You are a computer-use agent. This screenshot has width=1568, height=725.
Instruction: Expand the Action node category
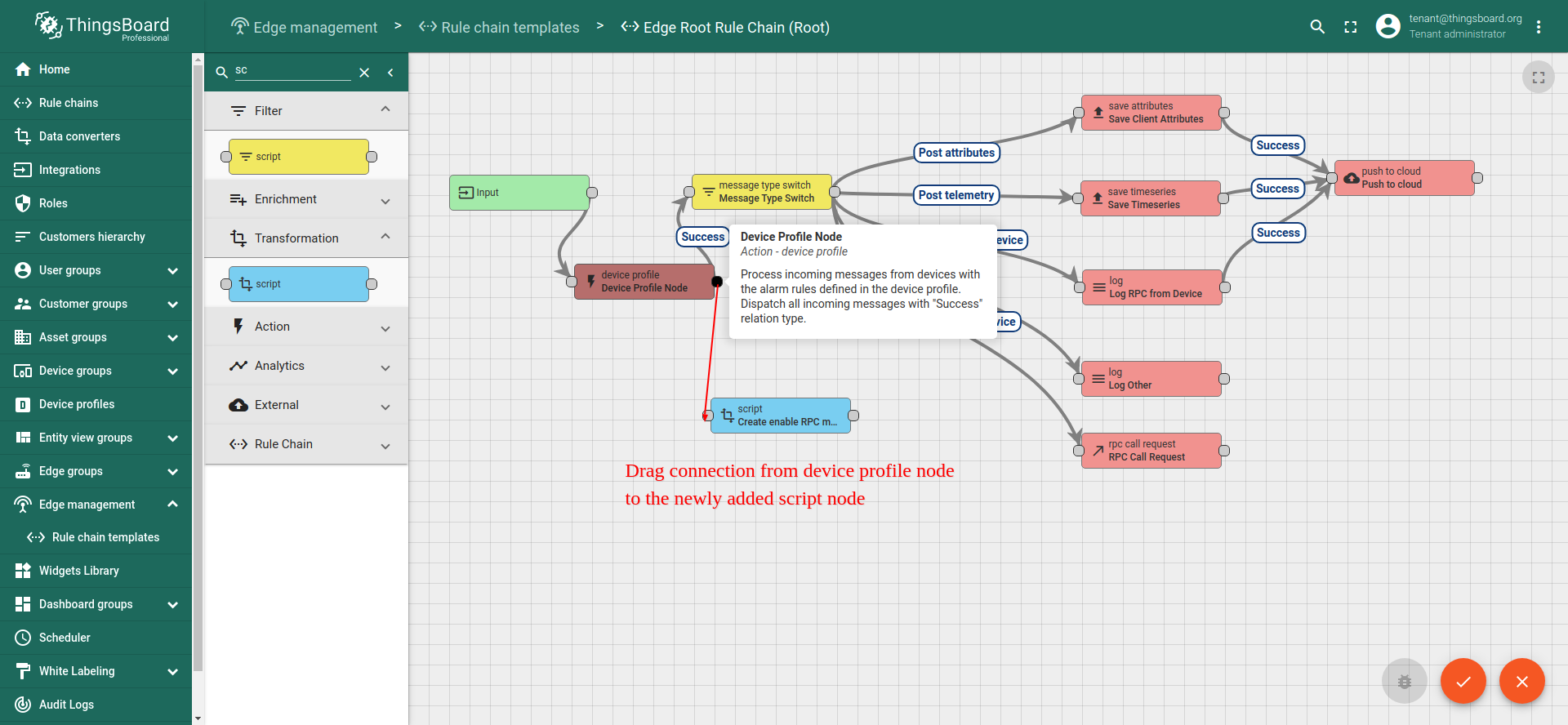coord(306,327)
